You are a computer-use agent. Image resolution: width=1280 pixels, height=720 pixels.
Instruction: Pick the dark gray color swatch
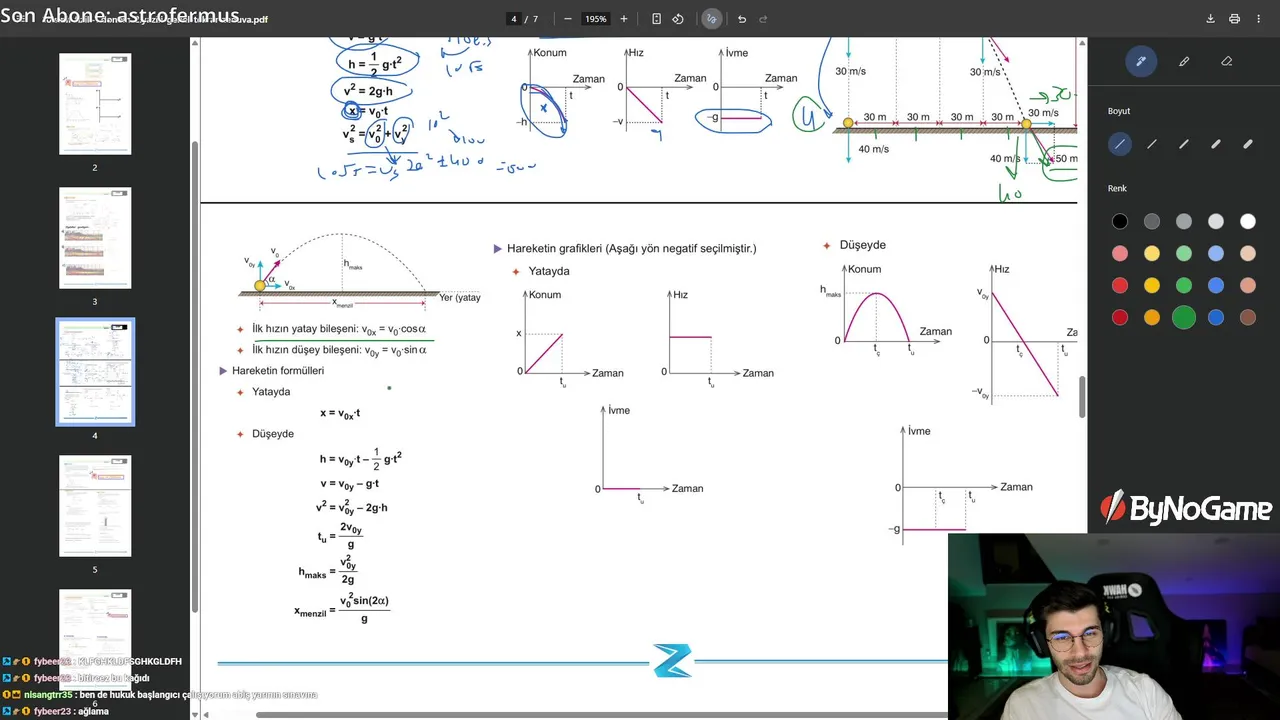tap(1152, 222)
